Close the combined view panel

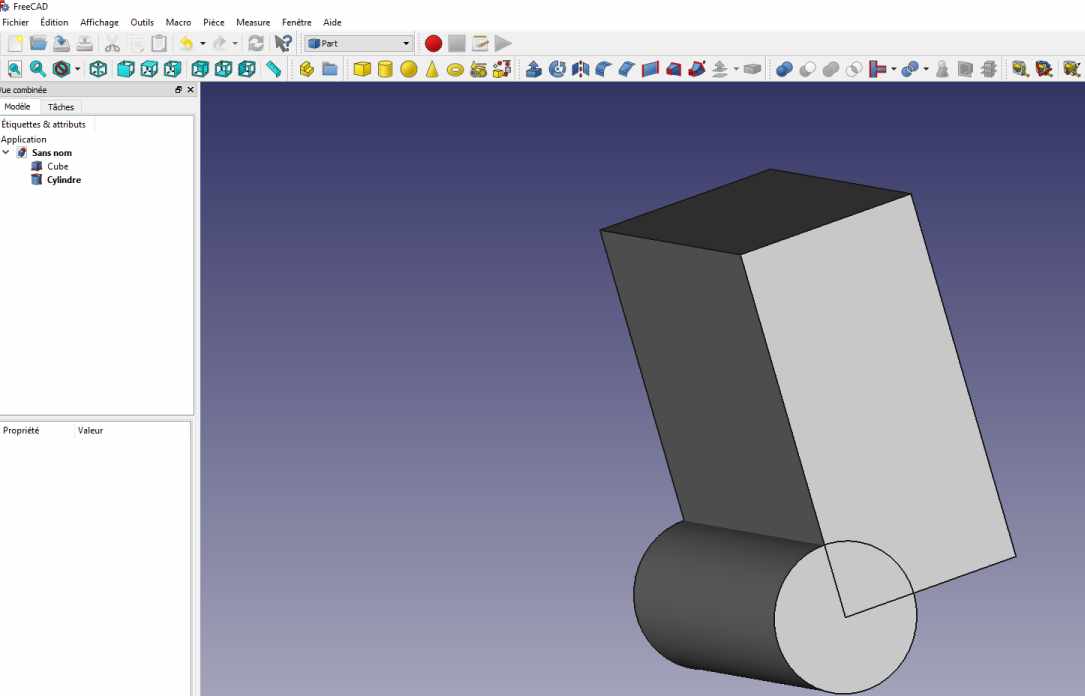click(x=190, y=90)
